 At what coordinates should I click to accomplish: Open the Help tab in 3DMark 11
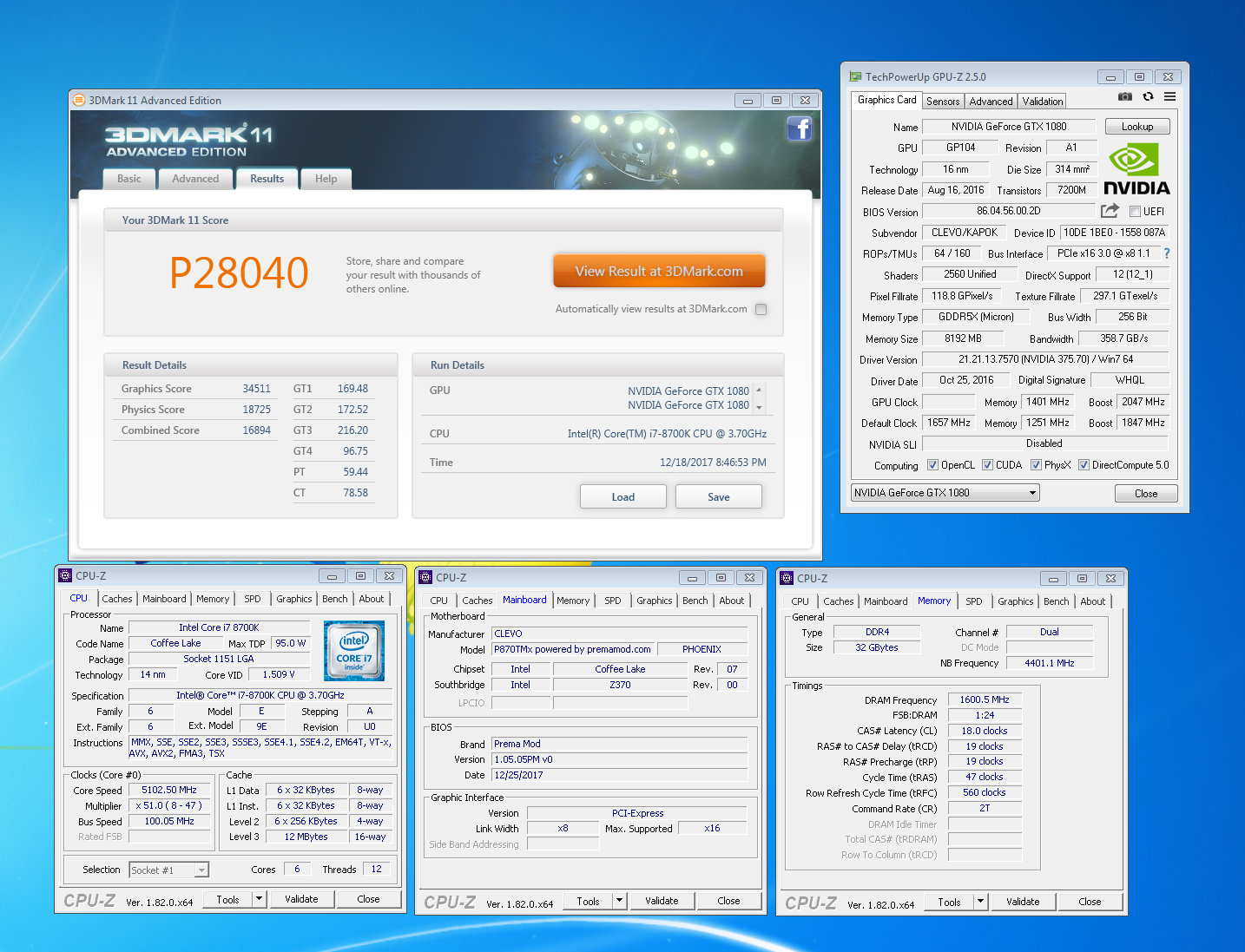326,179
